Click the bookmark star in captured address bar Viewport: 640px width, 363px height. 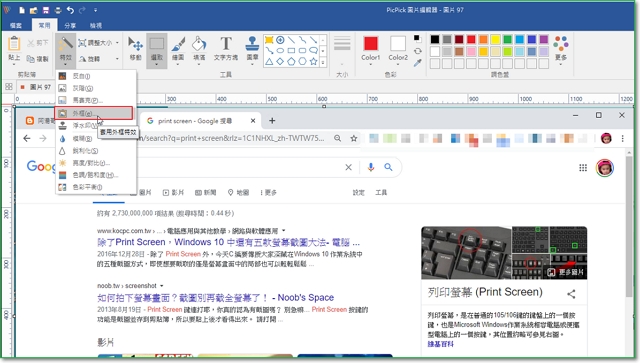354,138
